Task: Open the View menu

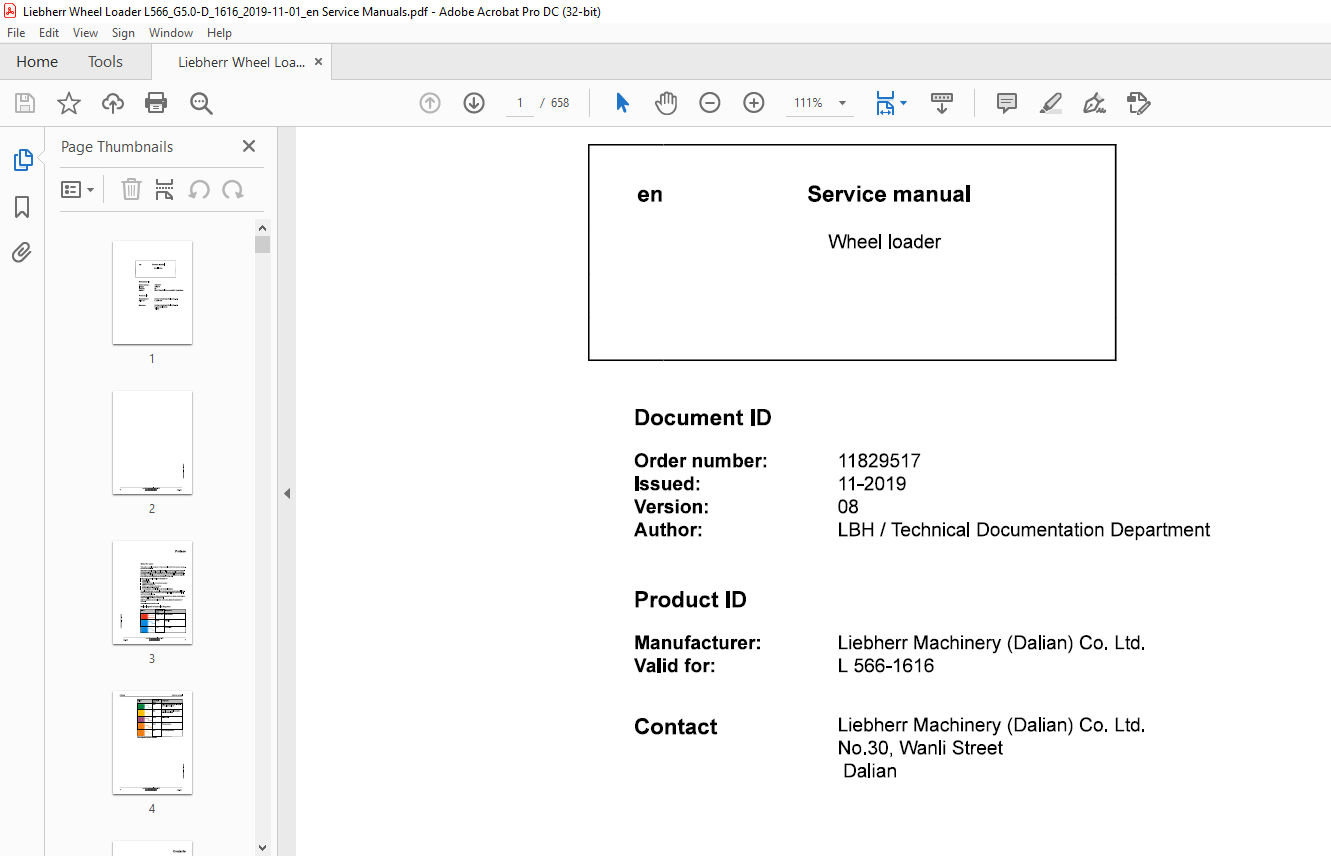Action: point(86,33)
